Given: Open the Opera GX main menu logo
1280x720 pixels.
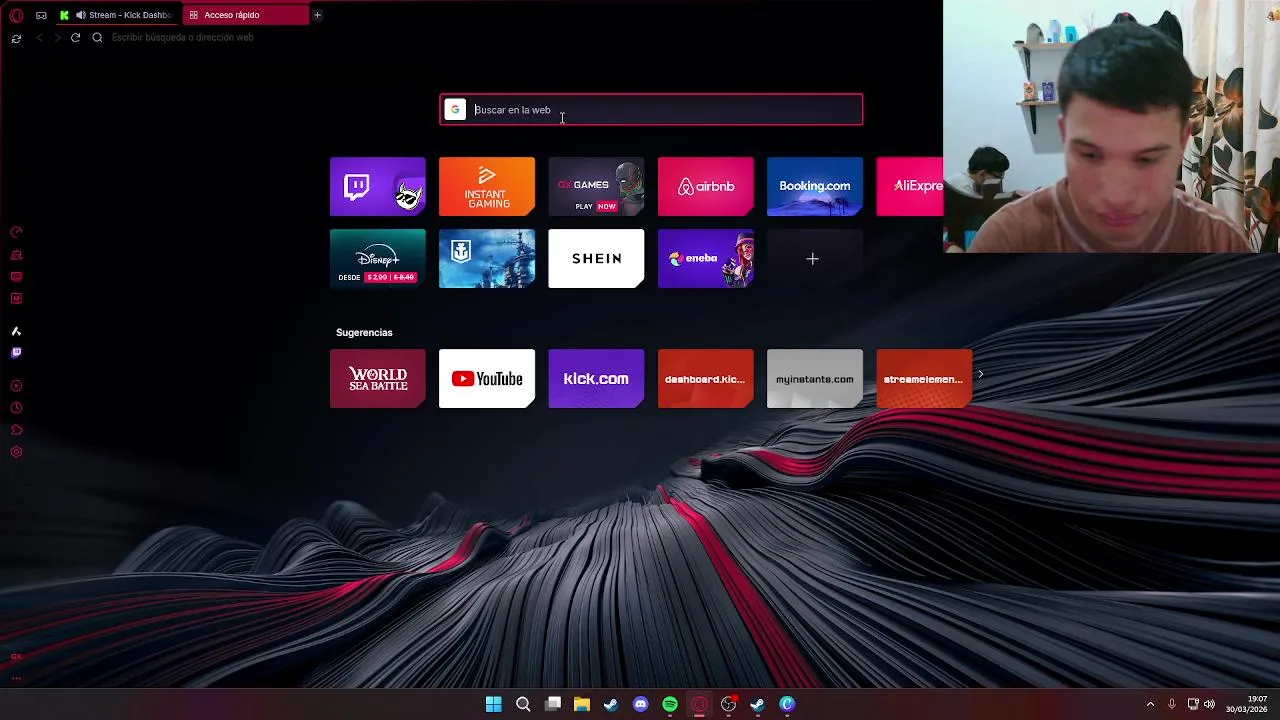Looking at the screenshot, I should click(16, 15).
